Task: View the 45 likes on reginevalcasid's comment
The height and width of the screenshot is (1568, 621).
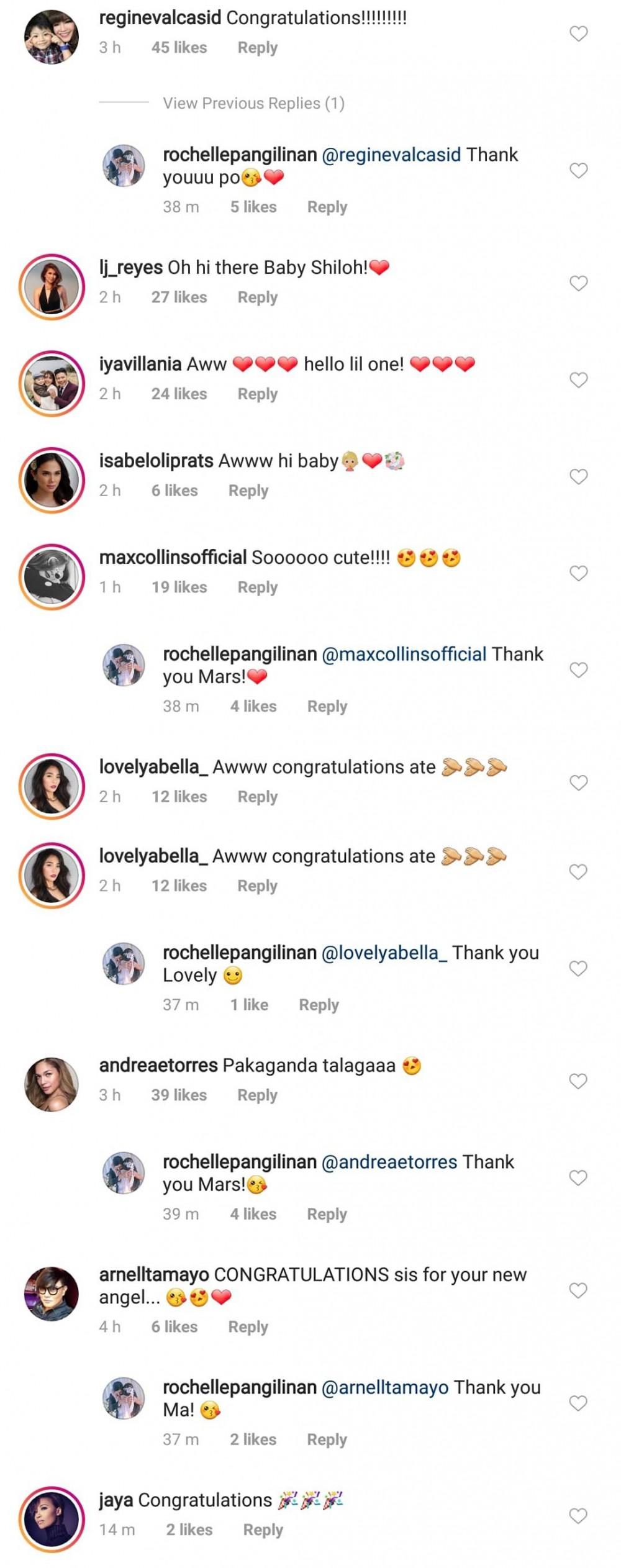Action: [x=179, y=48]
